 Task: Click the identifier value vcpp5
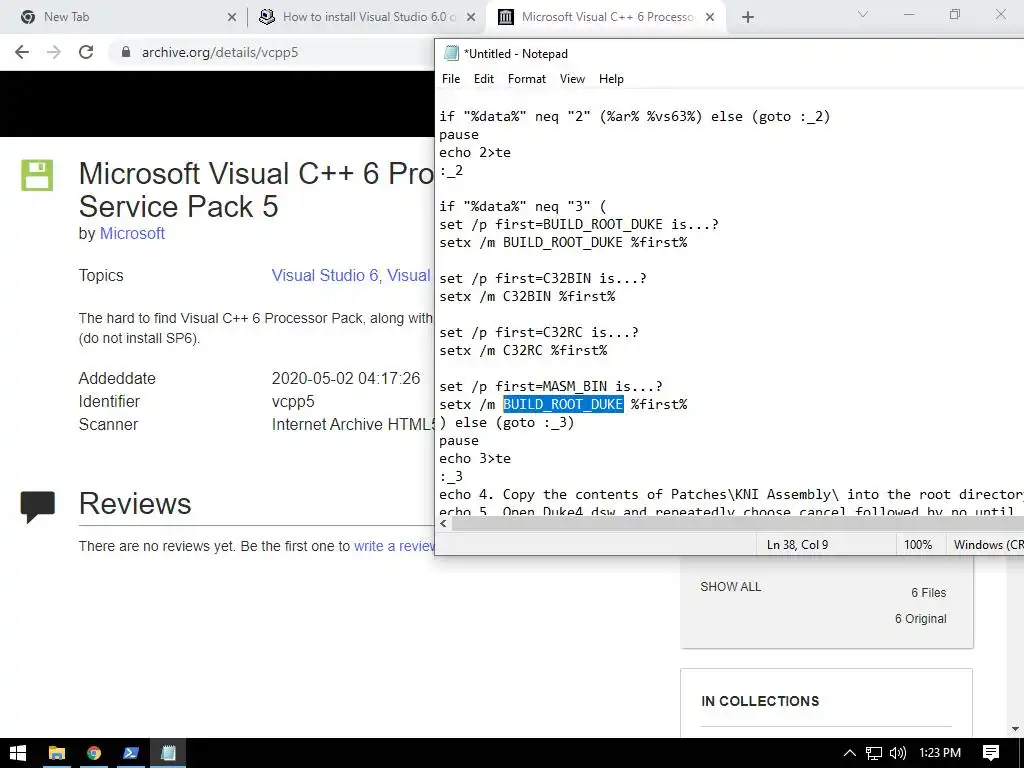coord(293,401)
